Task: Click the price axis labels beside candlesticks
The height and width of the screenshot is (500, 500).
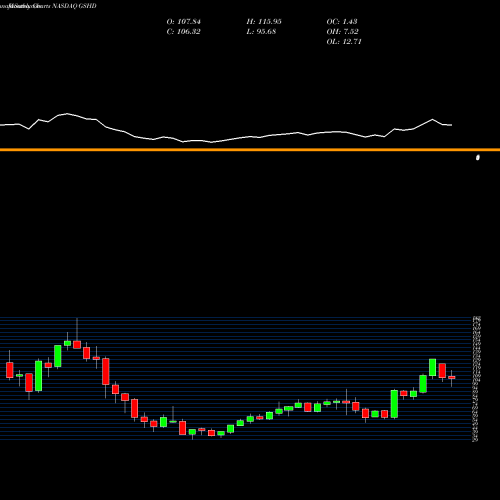Action: point(476,379)
